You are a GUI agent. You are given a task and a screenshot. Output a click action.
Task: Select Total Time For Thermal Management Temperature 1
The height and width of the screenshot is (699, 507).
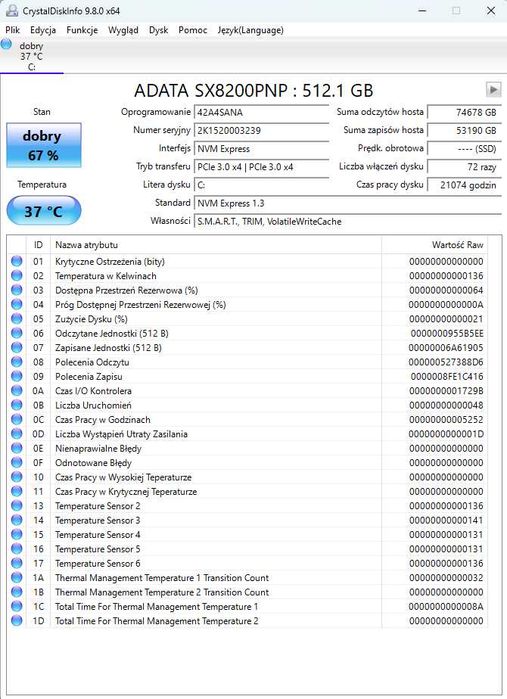(248, 606)
